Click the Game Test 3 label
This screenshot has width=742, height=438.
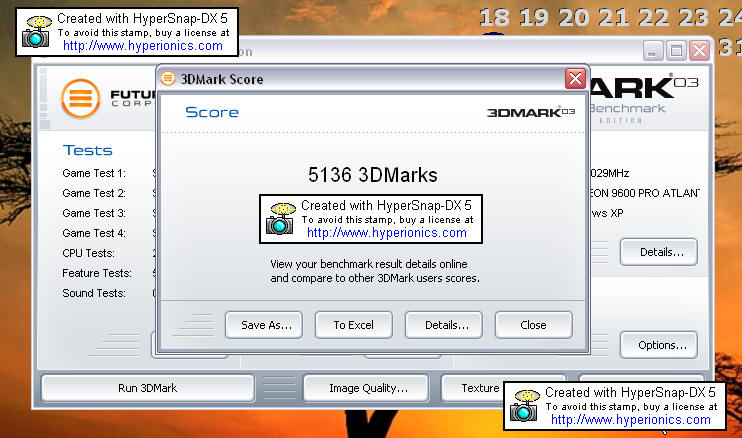94,213
